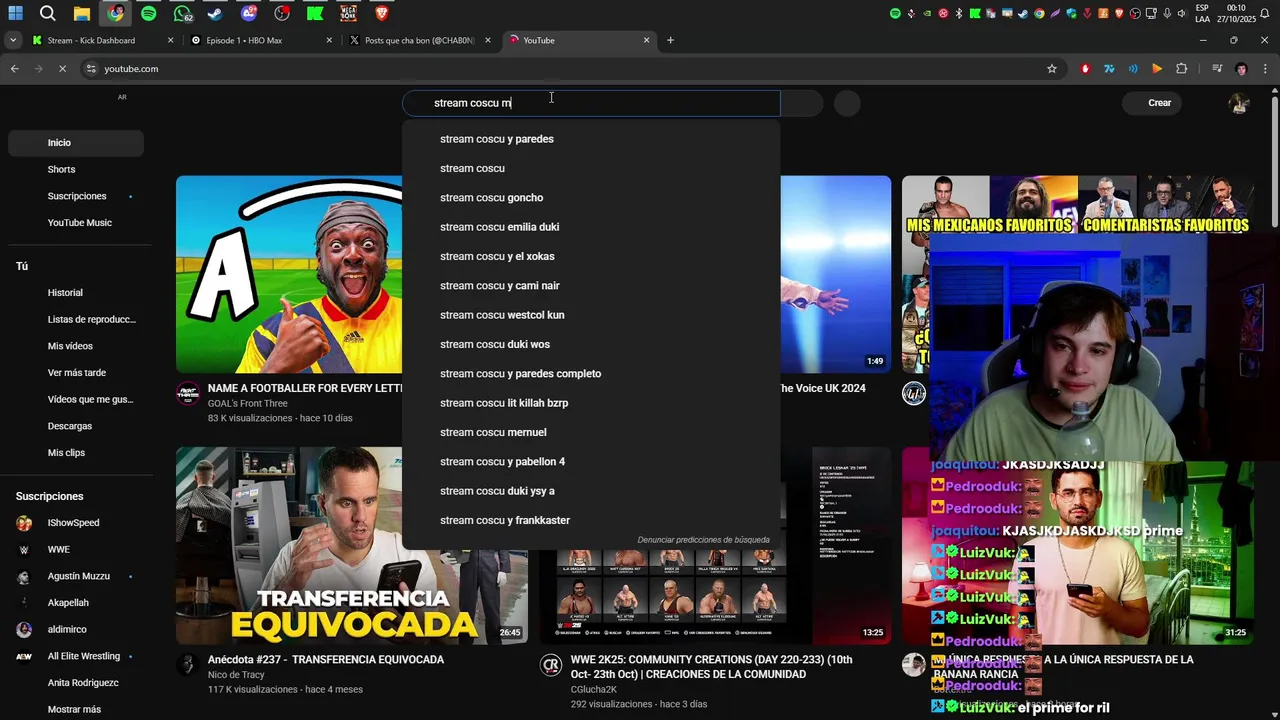1280x720 pixels.
Task: Expand subscriptions with Mostrar más
Action: click(x=76, y=709)
